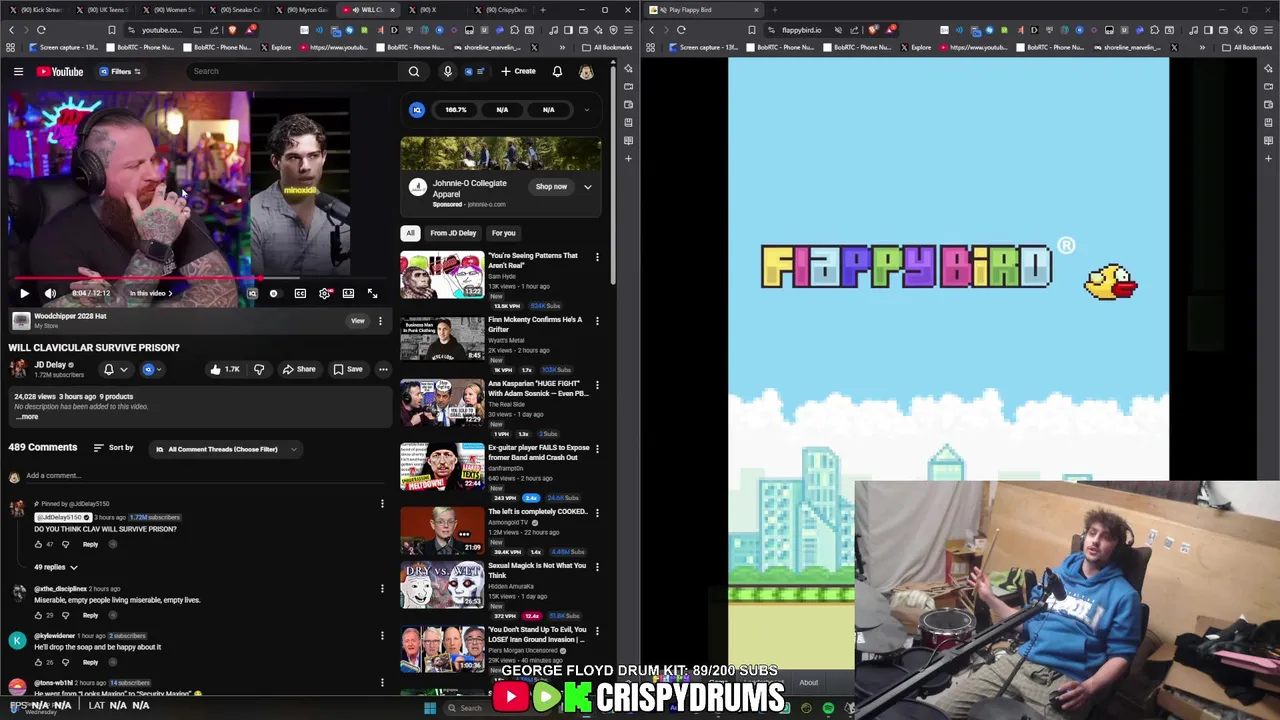Screen dimensions: 1280x720
Task: Toggle closed captions on the video player
Action: tap(300, 293)
